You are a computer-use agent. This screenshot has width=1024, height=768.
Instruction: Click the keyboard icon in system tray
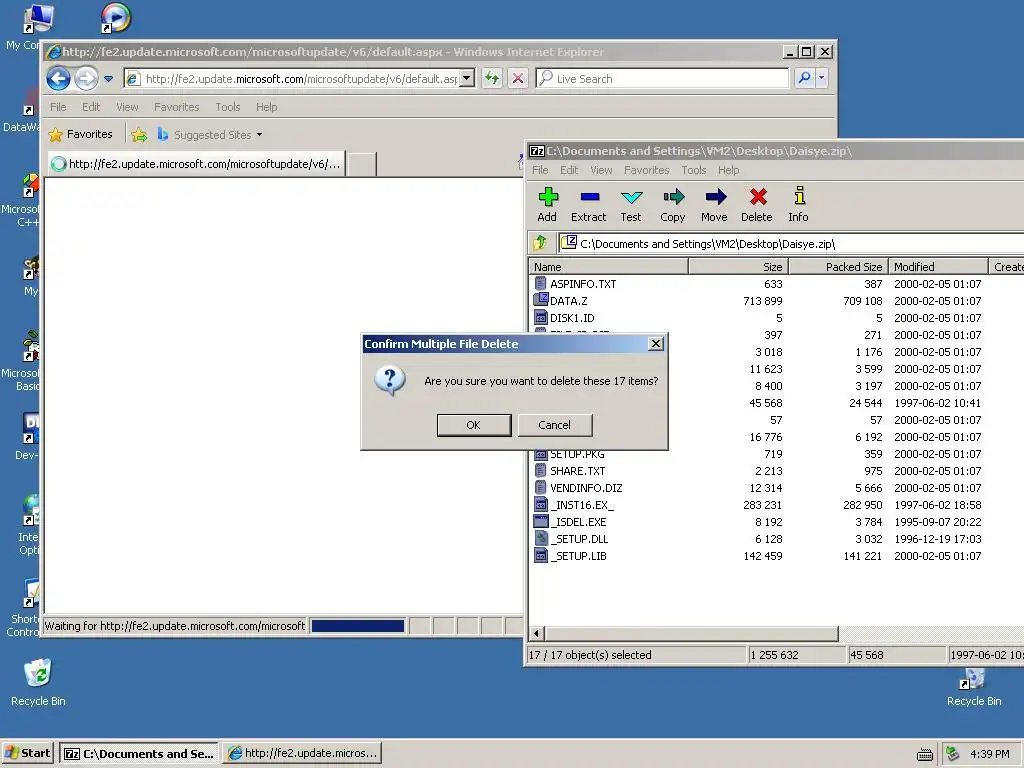pos(925,754)
